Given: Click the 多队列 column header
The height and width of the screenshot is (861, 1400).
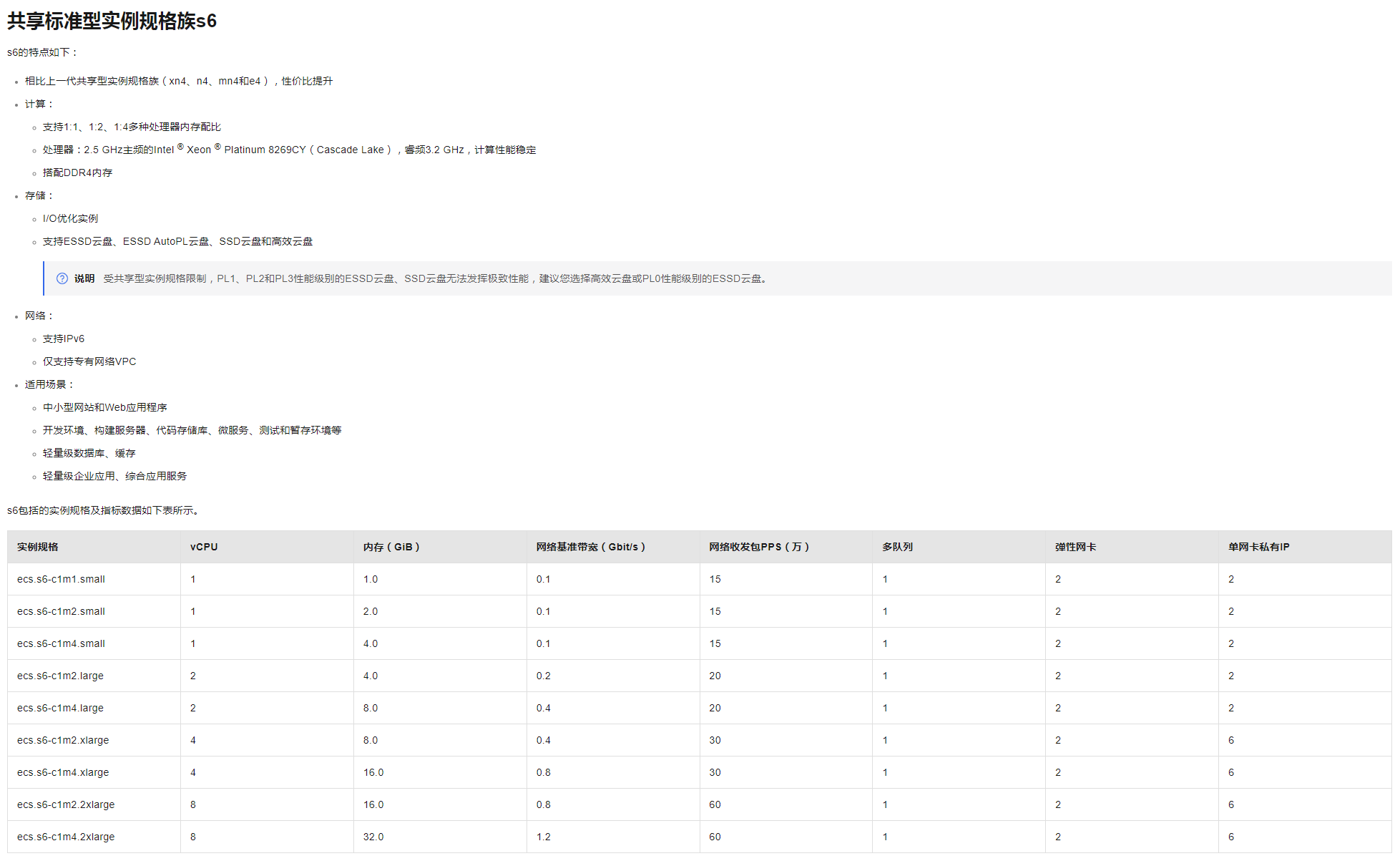Looking at the screenshot, I should [897, 547].
